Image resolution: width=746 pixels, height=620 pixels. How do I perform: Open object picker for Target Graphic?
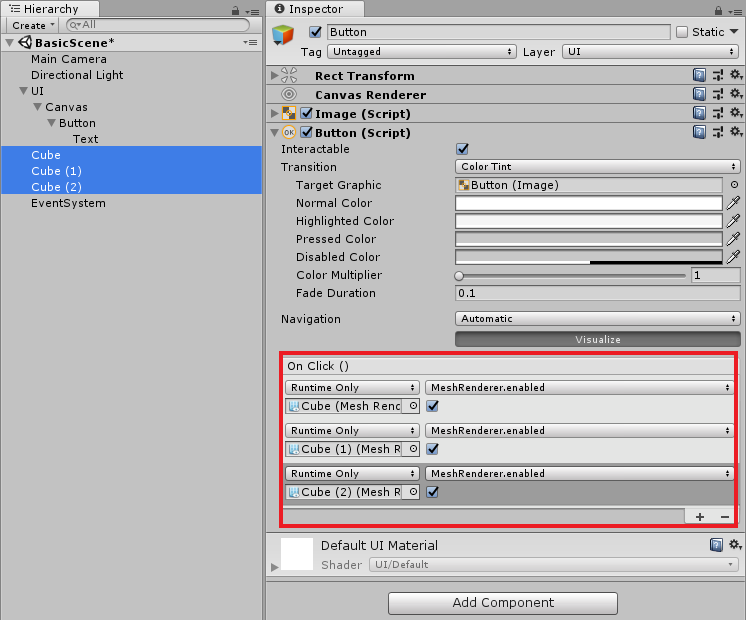pos(734,185)
